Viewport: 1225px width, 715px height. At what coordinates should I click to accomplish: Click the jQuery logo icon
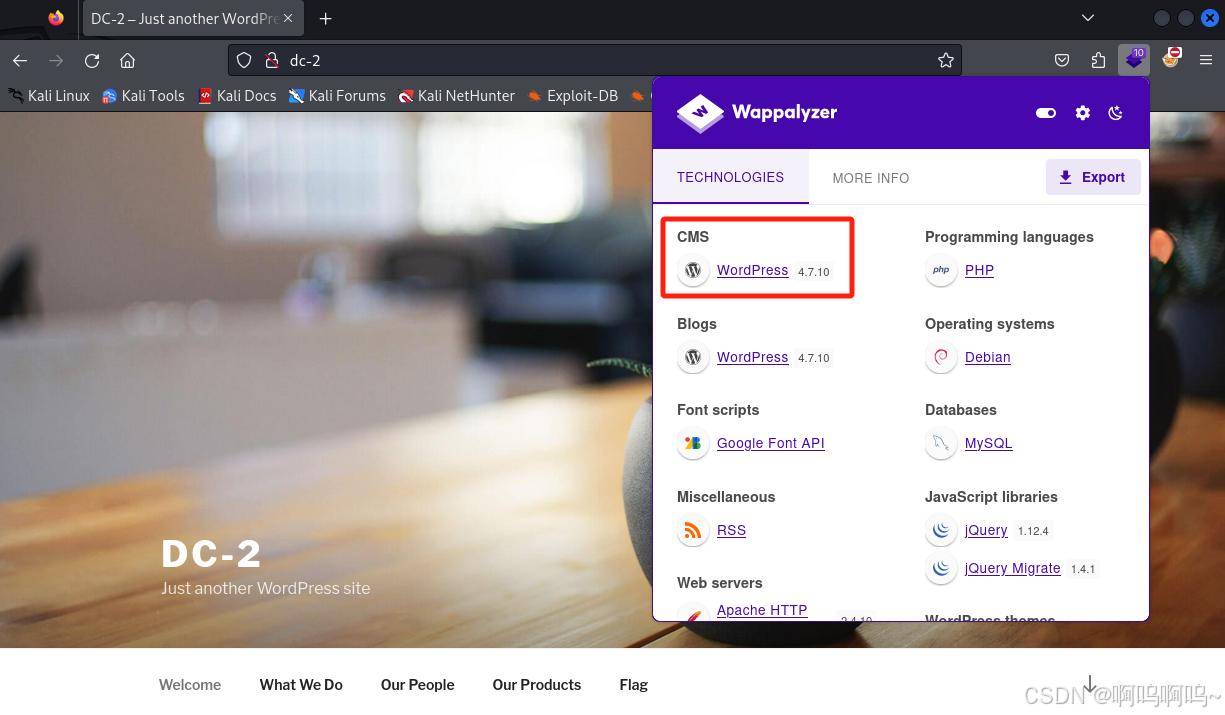coord(941,530)
